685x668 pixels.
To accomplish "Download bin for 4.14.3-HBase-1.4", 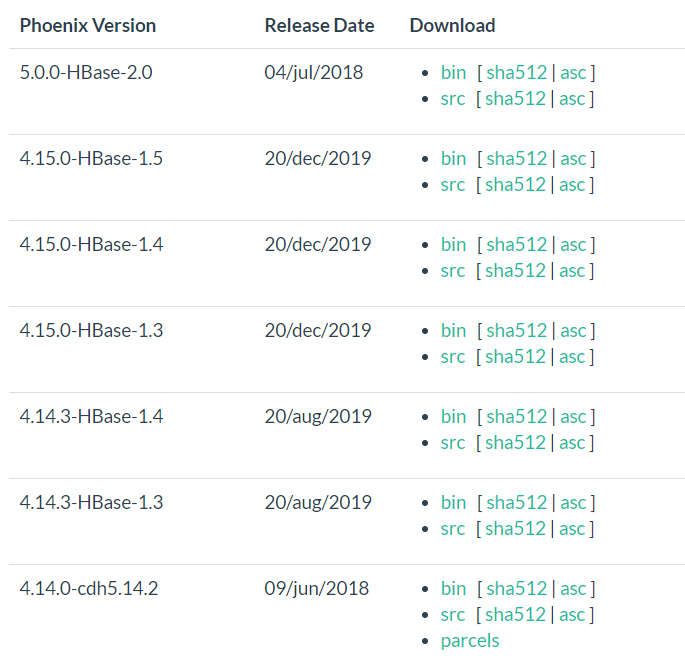I will click(x=453, y=417).
